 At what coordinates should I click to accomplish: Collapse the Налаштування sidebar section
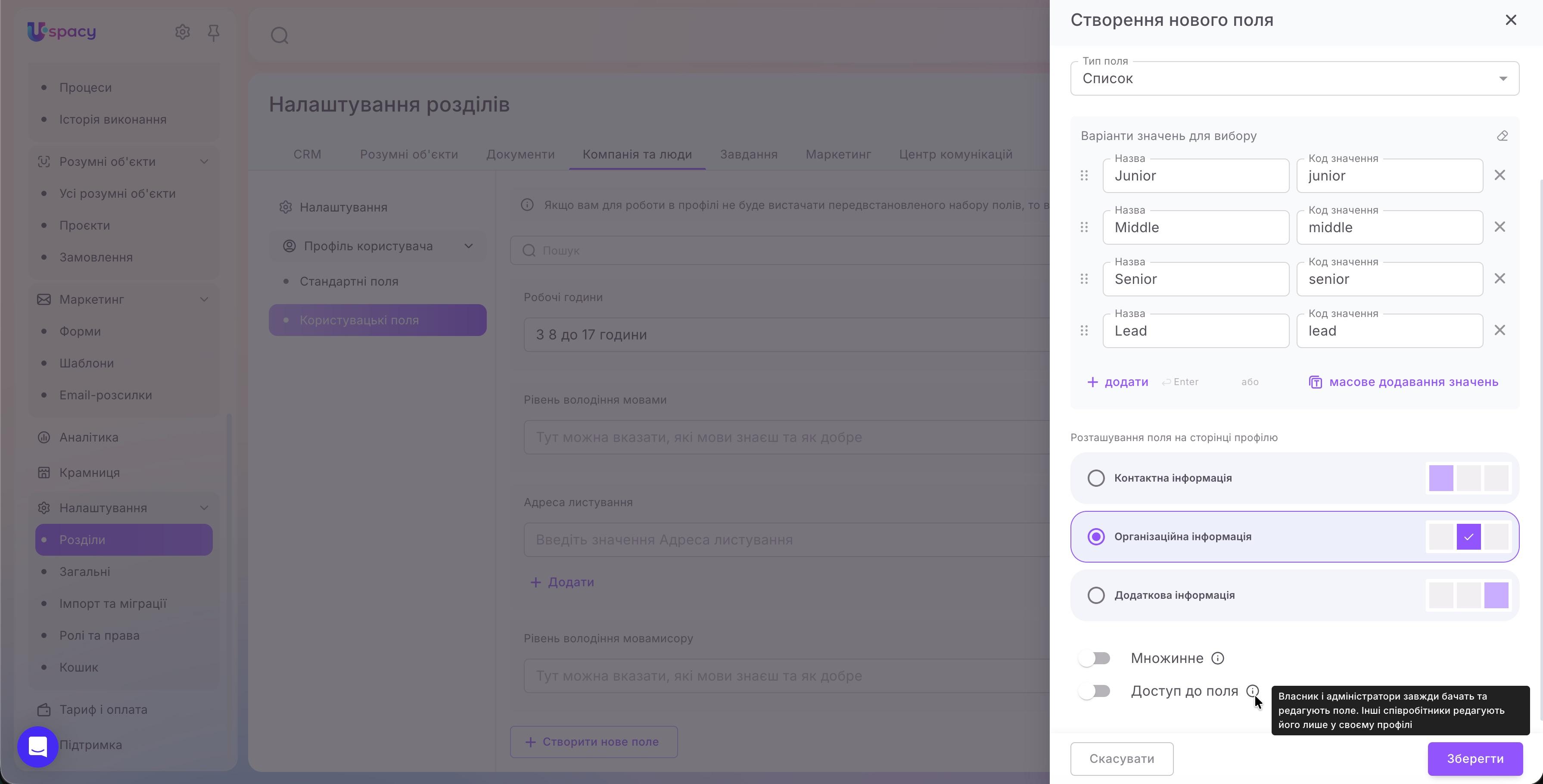(204, 508)
